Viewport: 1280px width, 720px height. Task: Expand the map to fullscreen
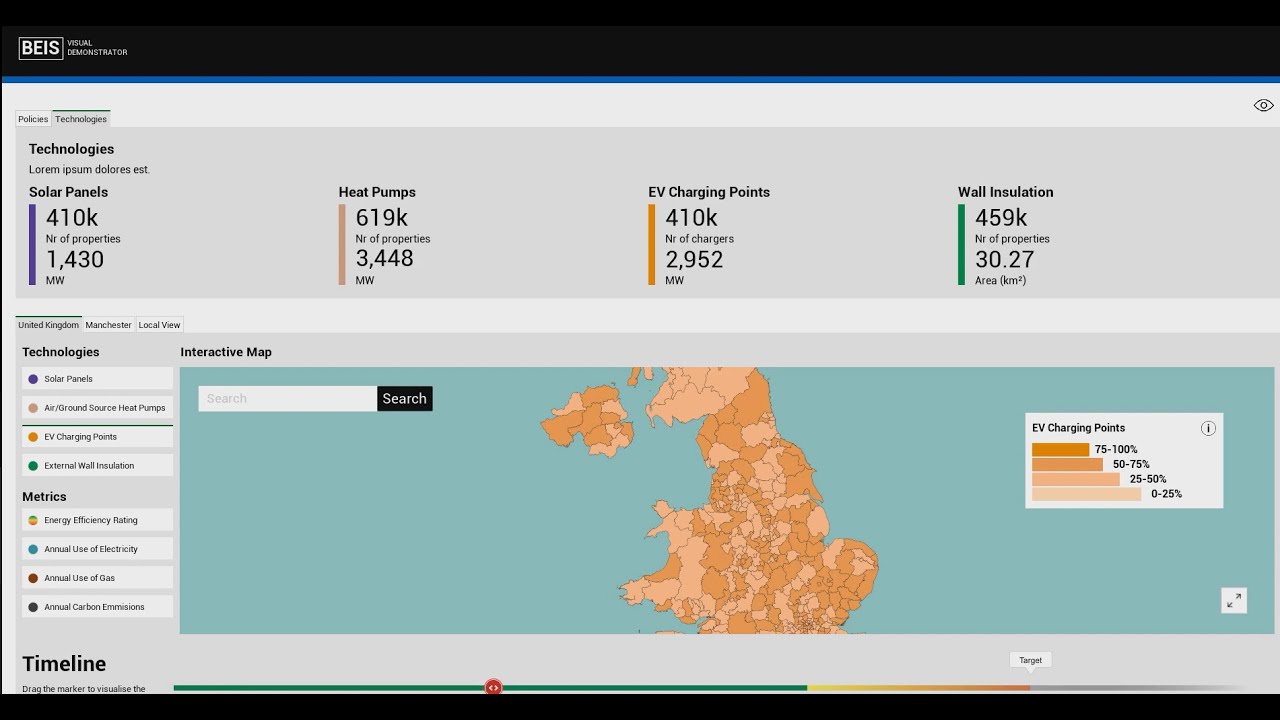point(1234,600)
